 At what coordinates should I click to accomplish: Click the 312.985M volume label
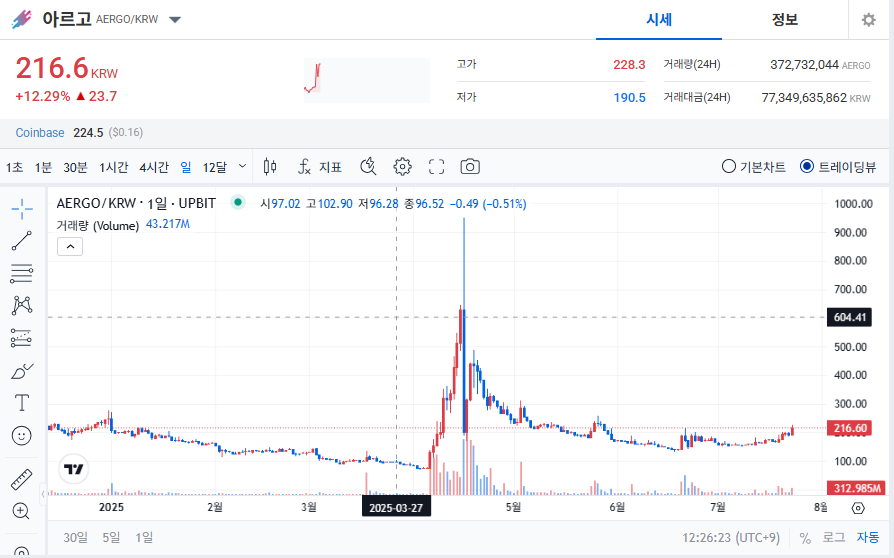(x=857, y=488)
